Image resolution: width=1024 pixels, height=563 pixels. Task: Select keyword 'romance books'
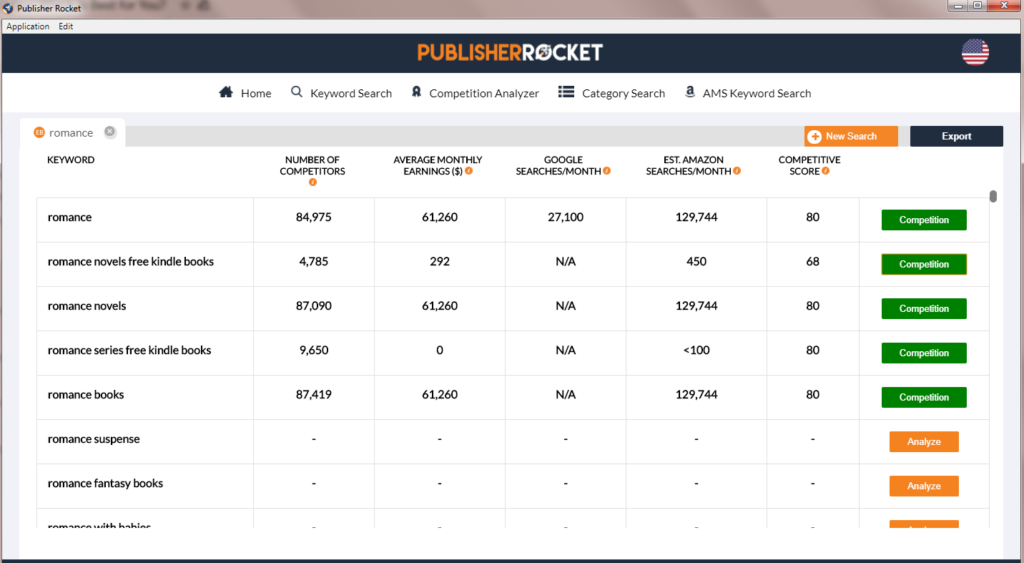pyautogui.click(x=86, y=394)
